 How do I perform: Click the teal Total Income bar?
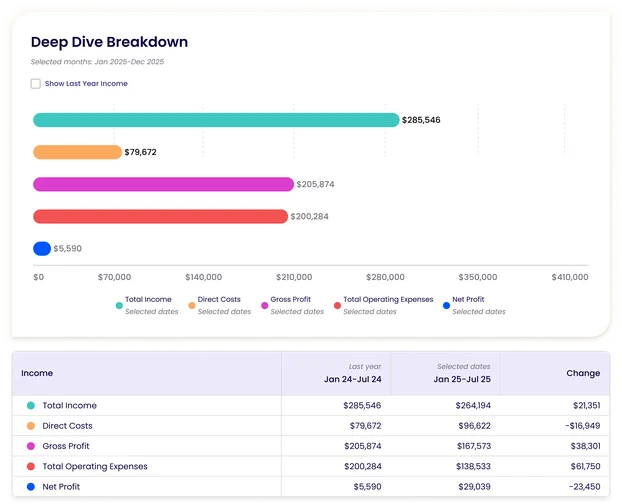(216, 120)
